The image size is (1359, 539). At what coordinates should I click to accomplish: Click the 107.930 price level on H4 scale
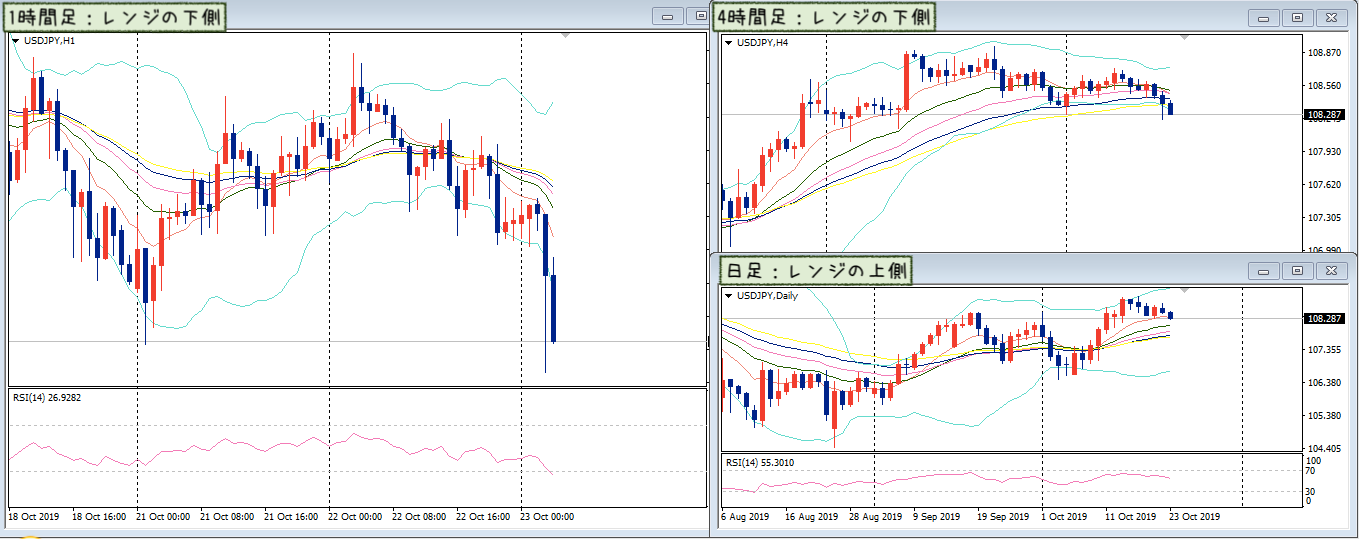pyautogui.click(x=1324, y=152)
